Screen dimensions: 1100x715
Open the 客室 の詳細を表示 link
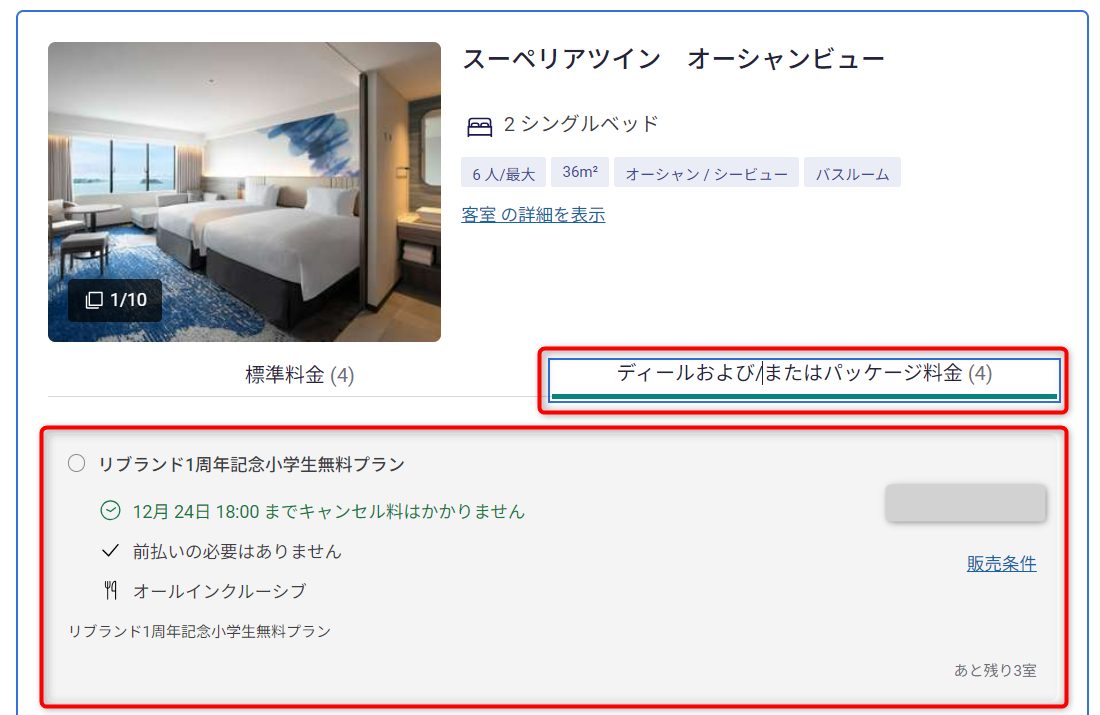click(533, 215)
